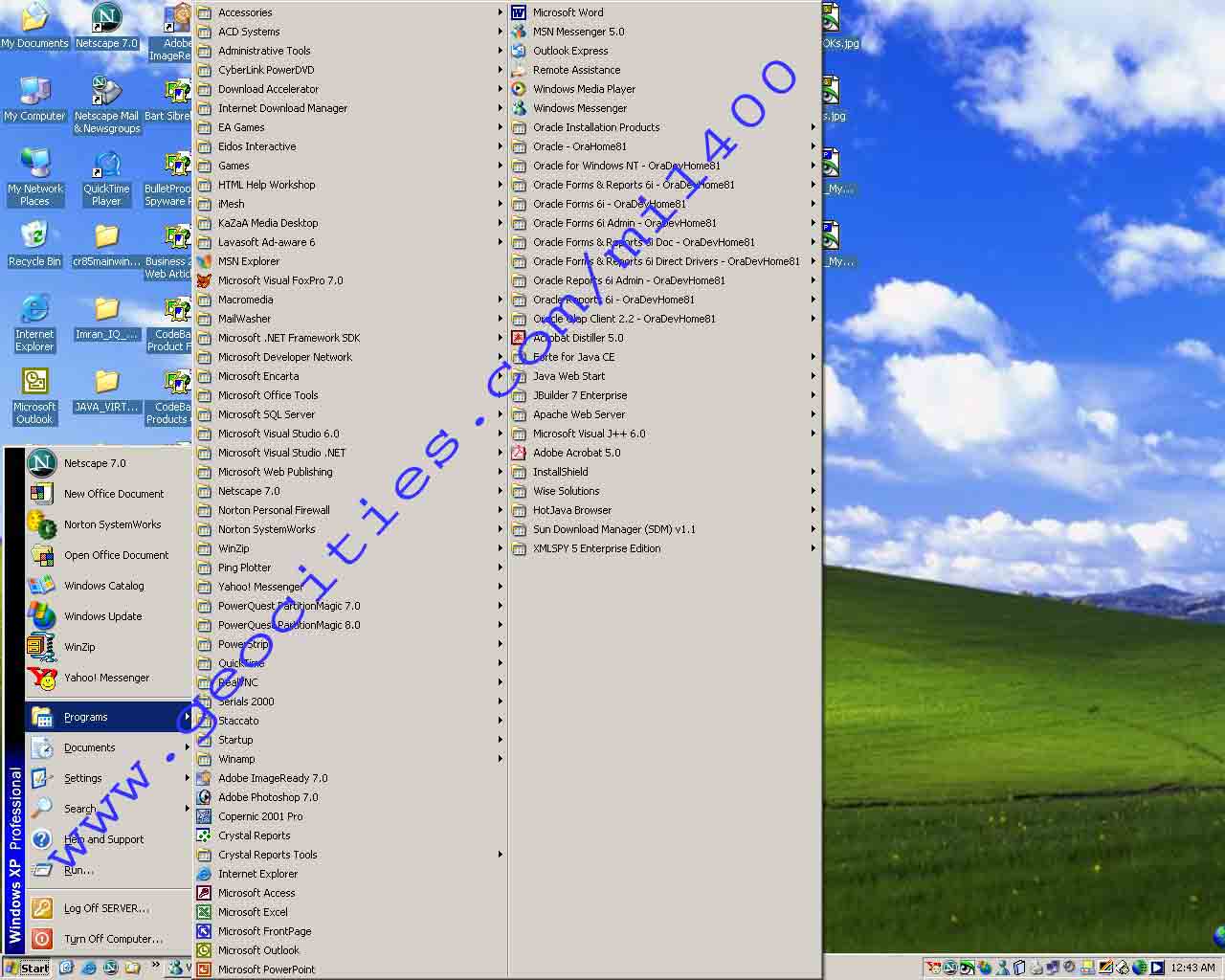The image size is (1225, 980).
Task: Open Games folder in Programs menu
Action: pyautogui.click(x=350, y=166)
